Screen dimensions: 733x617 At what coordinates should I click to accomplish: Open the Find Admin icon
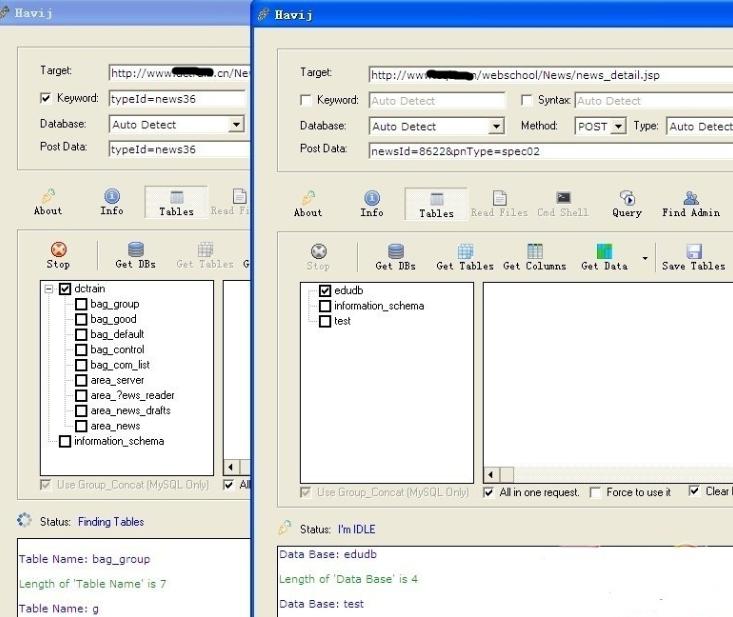coord(691,198)
